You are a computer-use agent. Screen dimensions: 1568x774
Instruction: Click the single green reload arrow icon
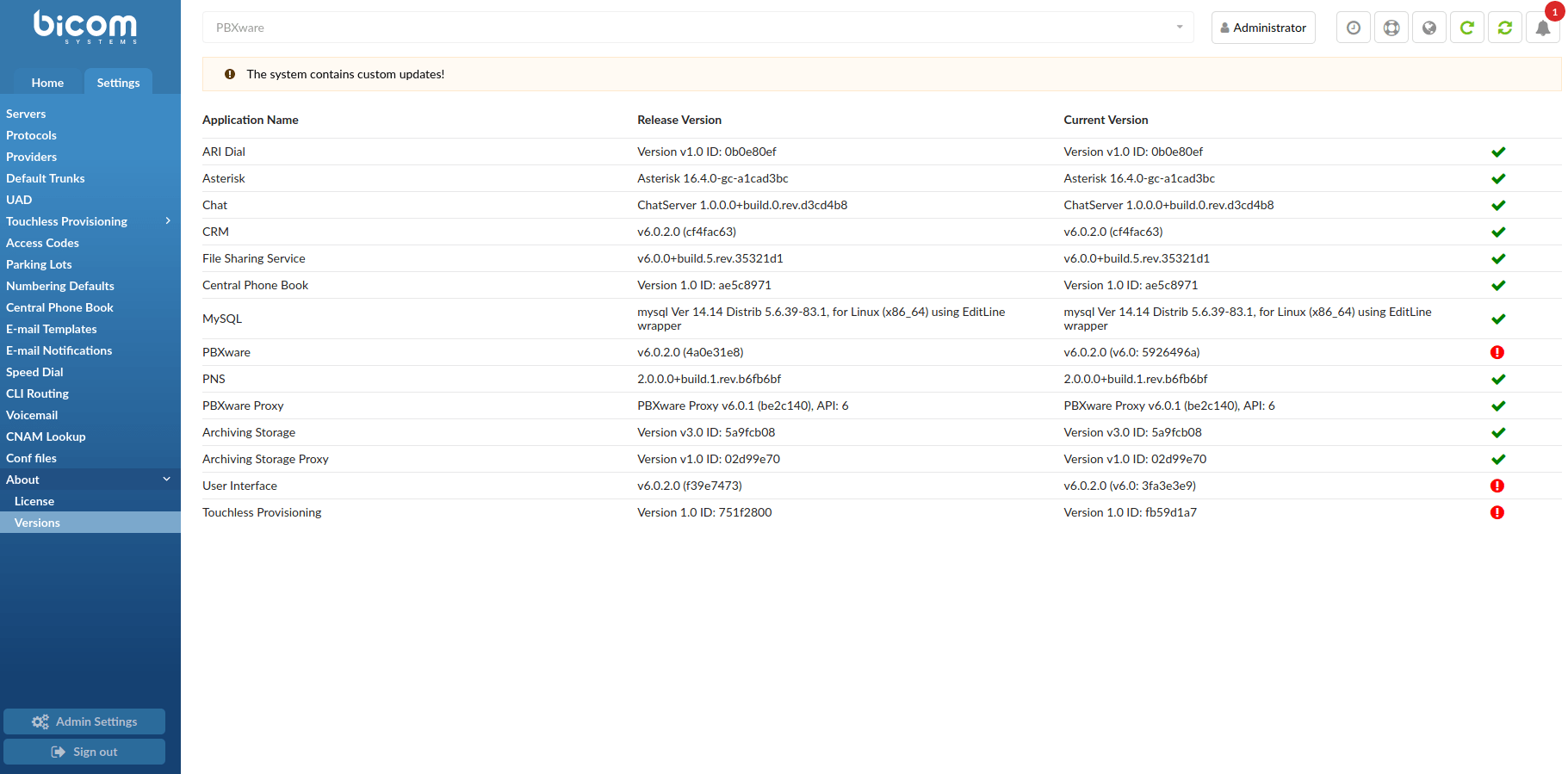point(1467,28)
